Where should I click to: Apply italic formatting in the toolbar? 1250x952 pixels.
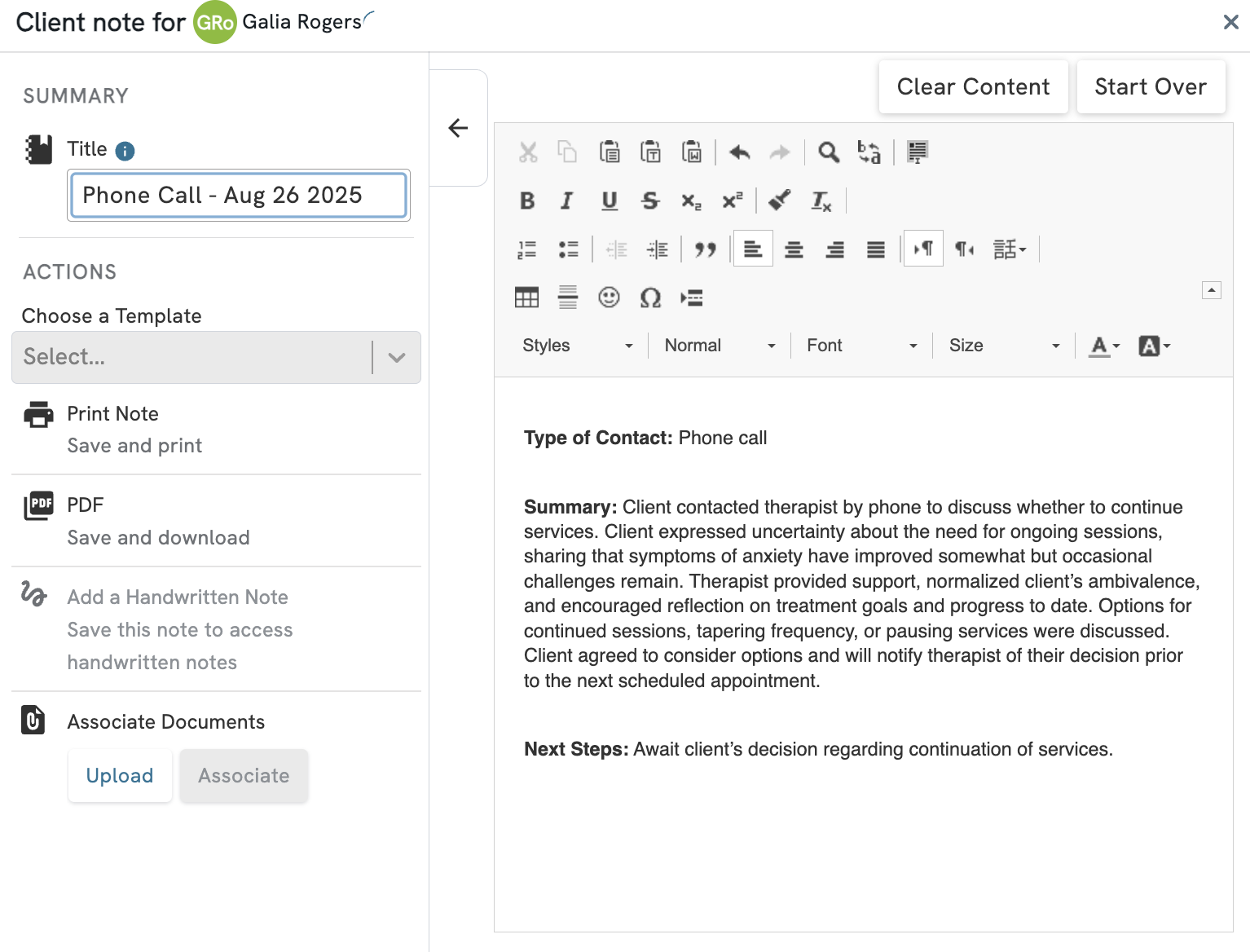click(567, 201)
